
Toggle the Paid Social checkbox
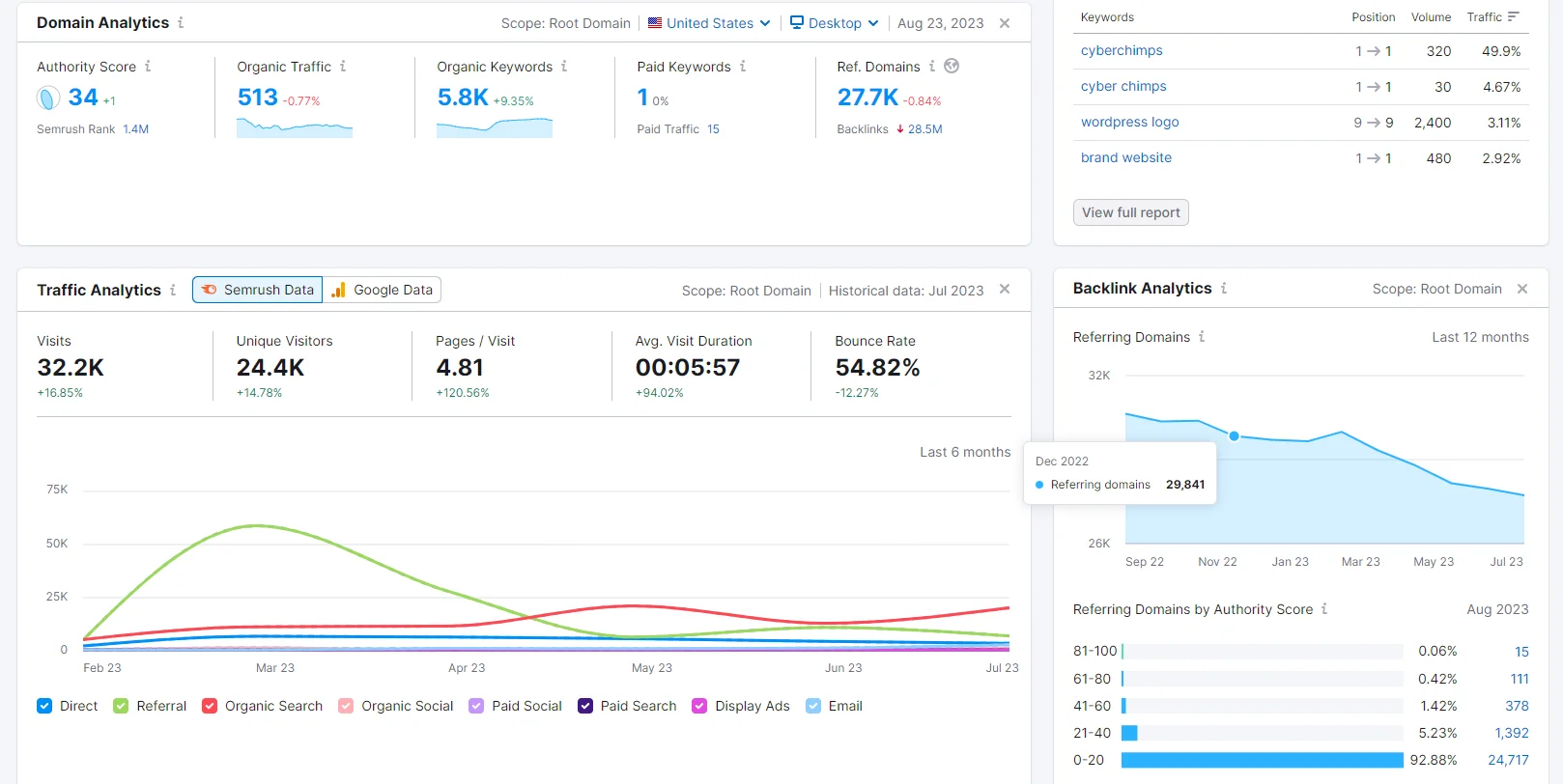tap(476, 706)
